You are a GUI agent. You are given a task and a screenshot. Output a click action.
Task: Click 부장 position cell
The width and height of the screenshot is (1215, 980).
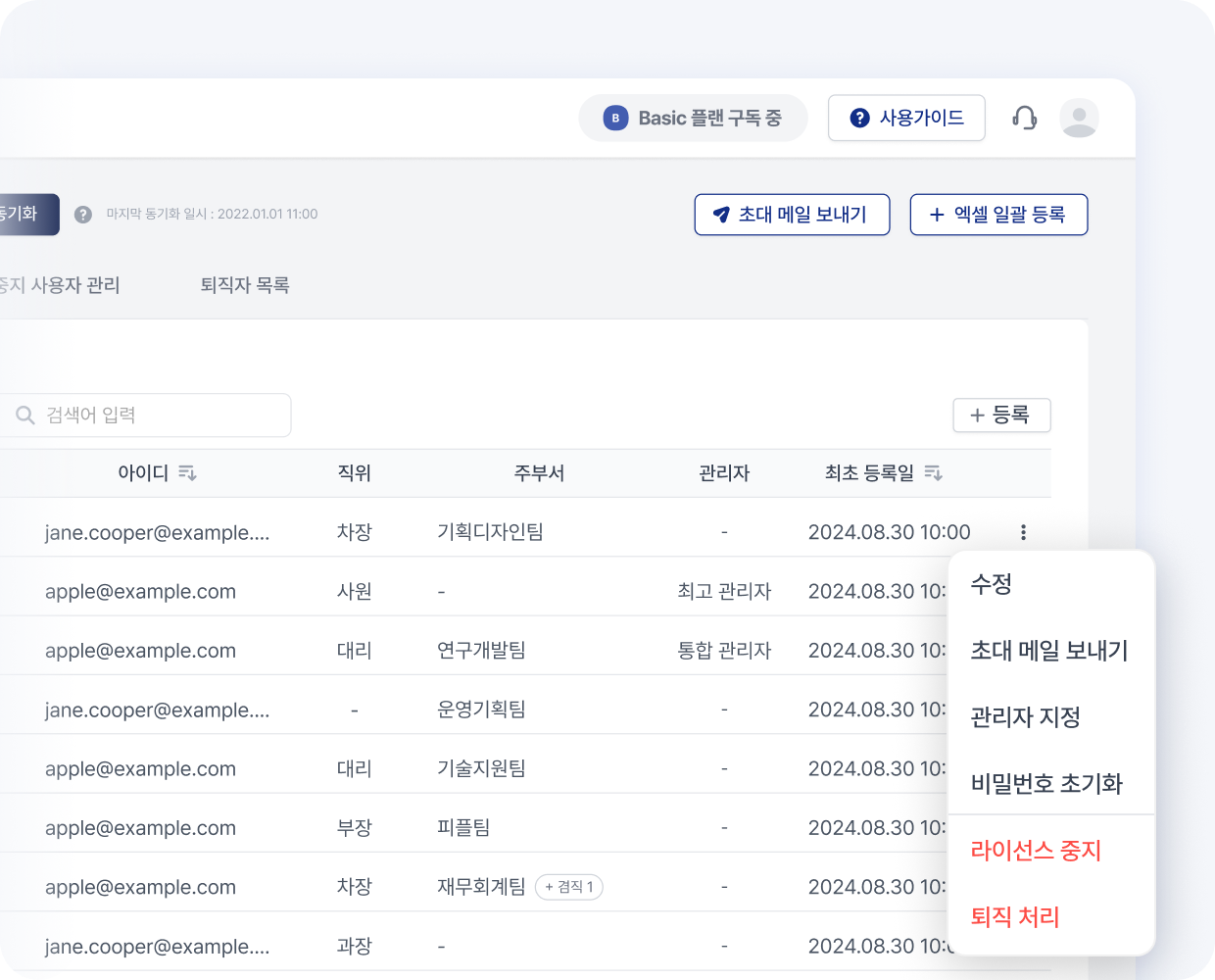tap(355, 828)
